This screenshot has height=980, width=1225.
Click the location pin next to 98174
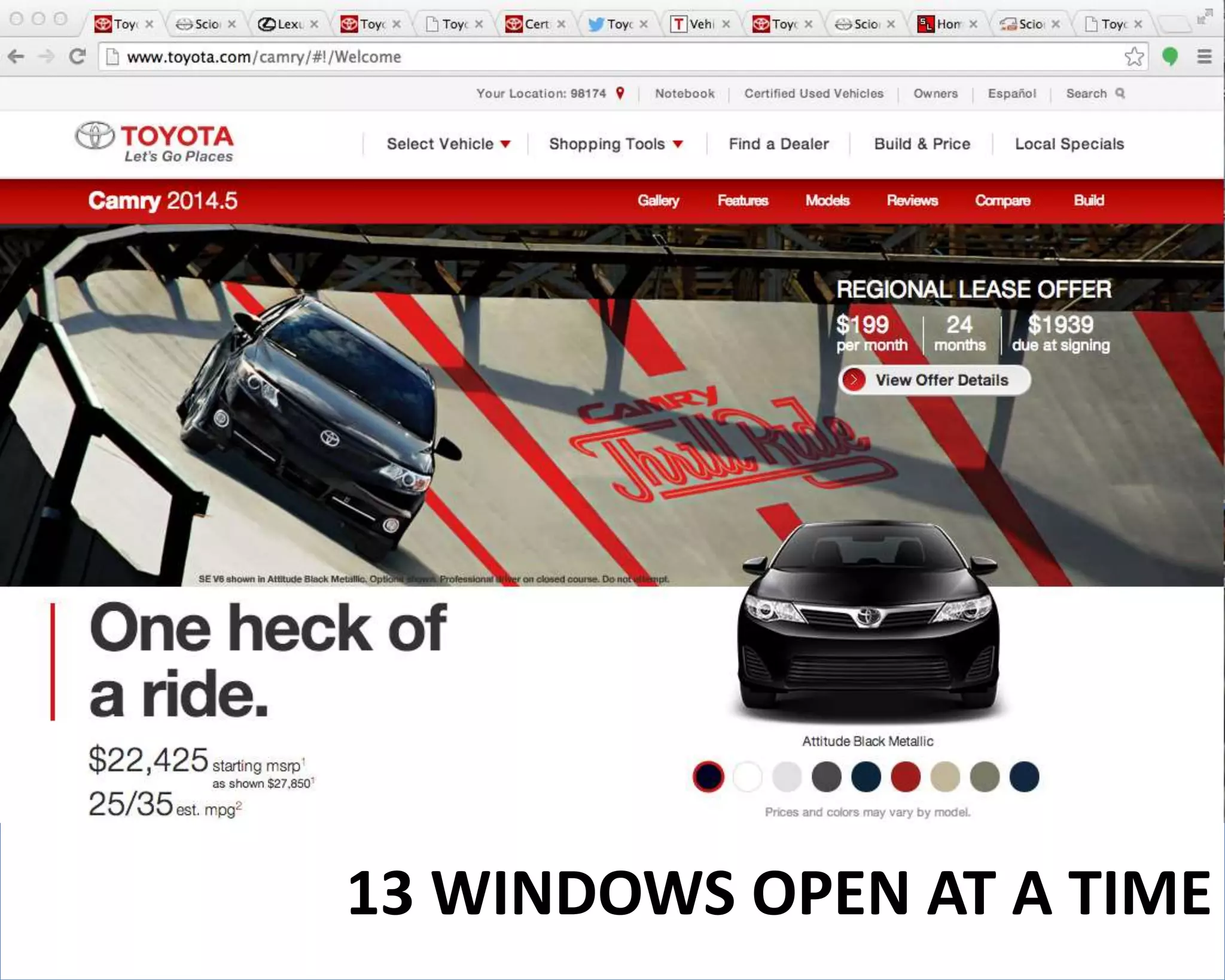click(620, 93)
